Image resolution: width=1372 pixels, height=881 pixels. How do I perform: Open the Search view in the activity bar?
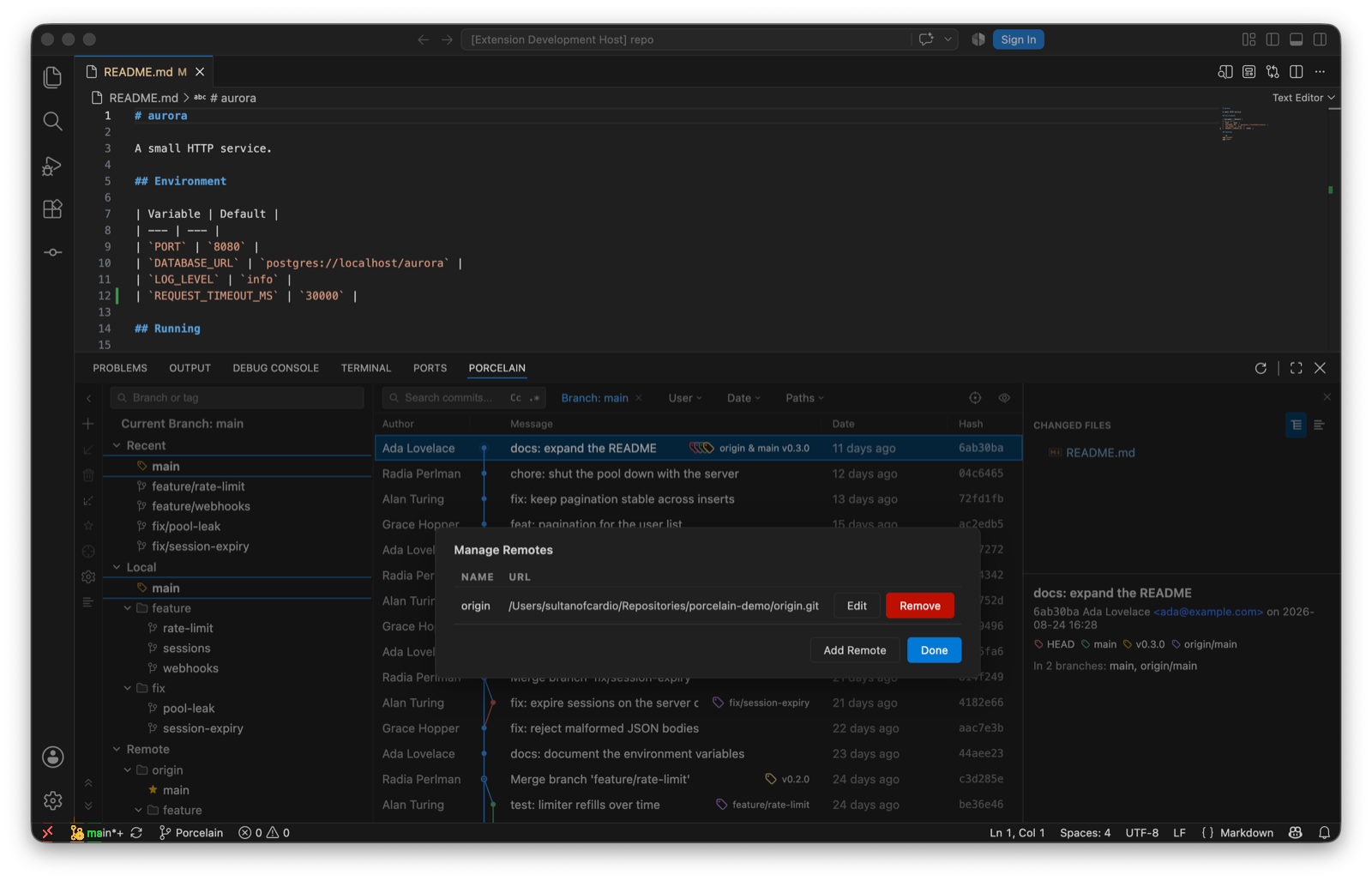pos(52,121)
